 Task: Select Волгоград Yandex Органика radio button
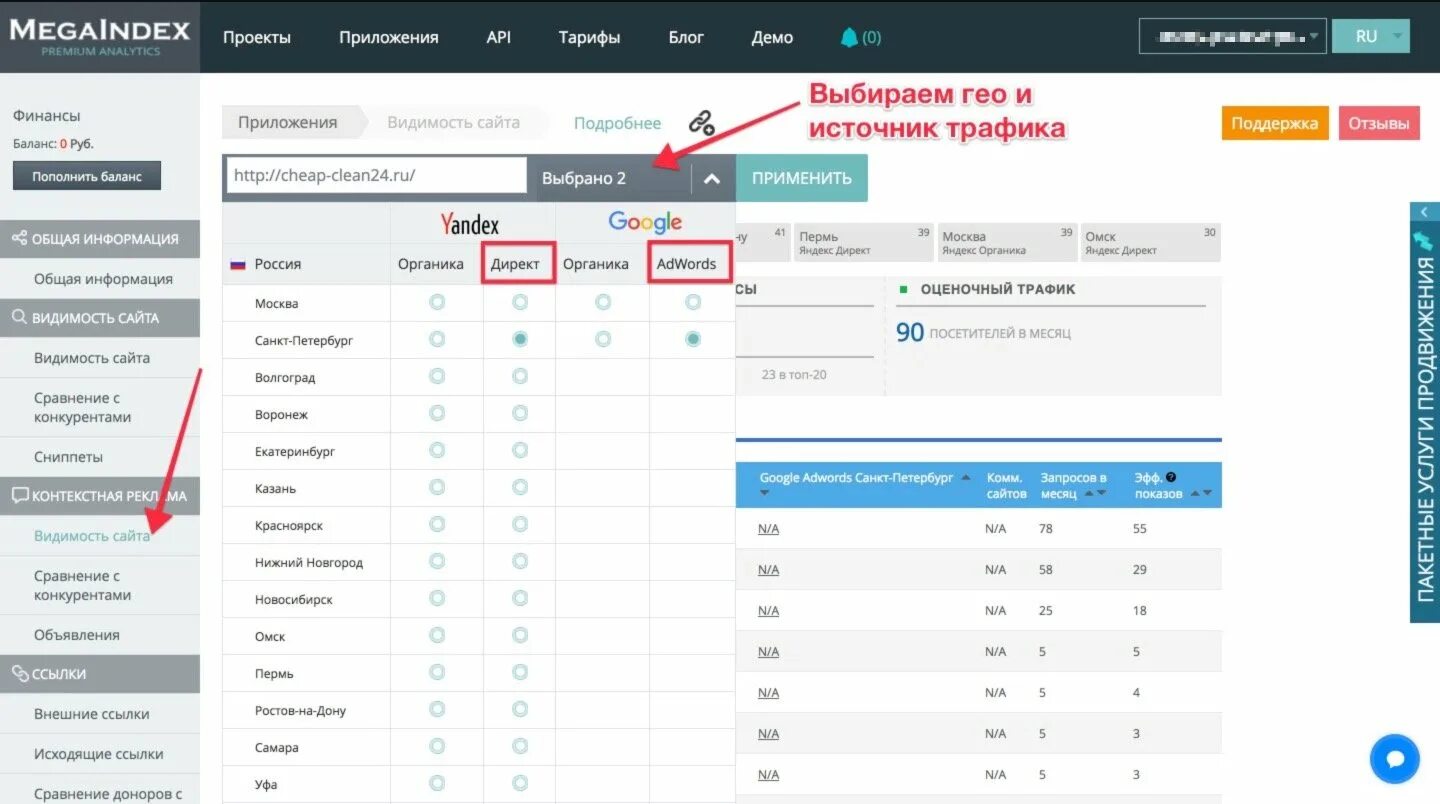tap(437, 376)
